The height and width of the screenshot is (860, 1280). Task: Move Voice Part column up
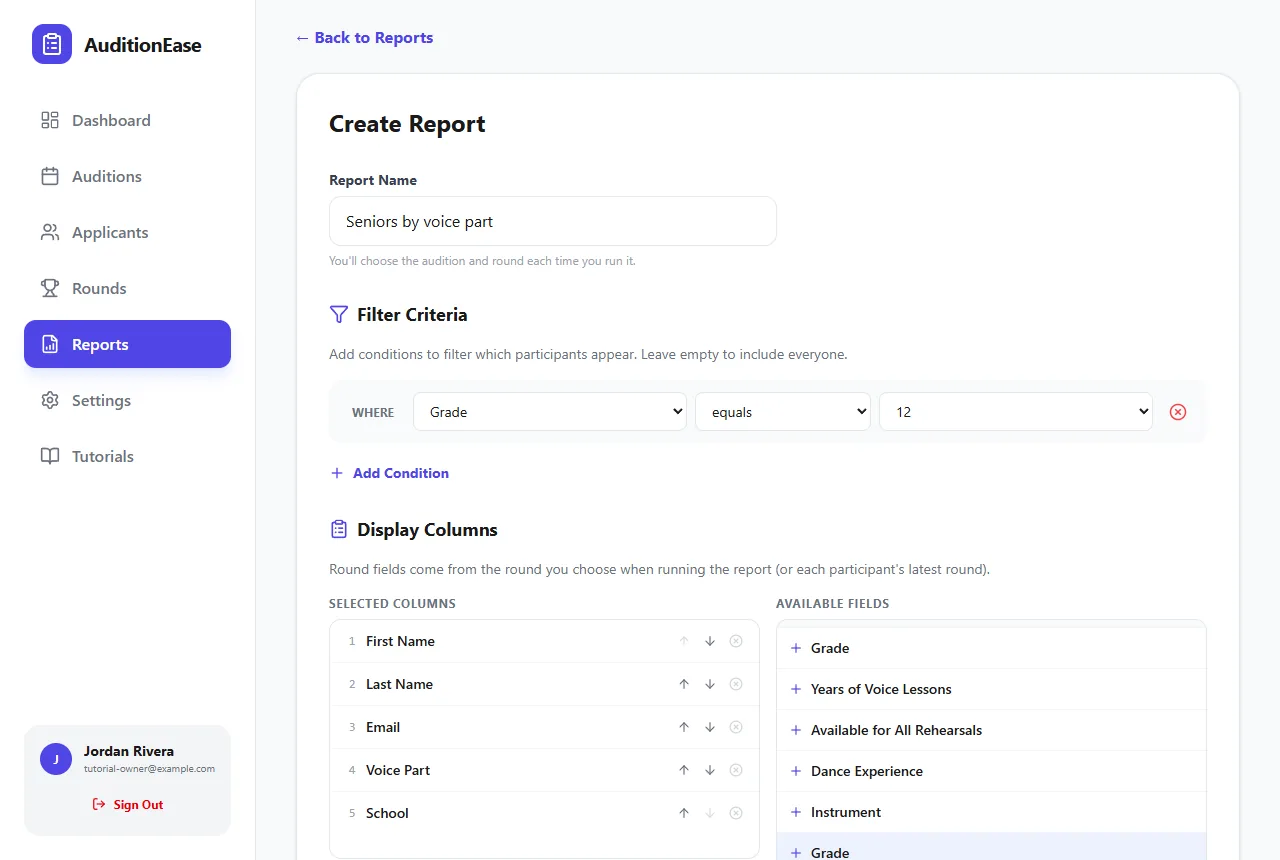[684, 770]
